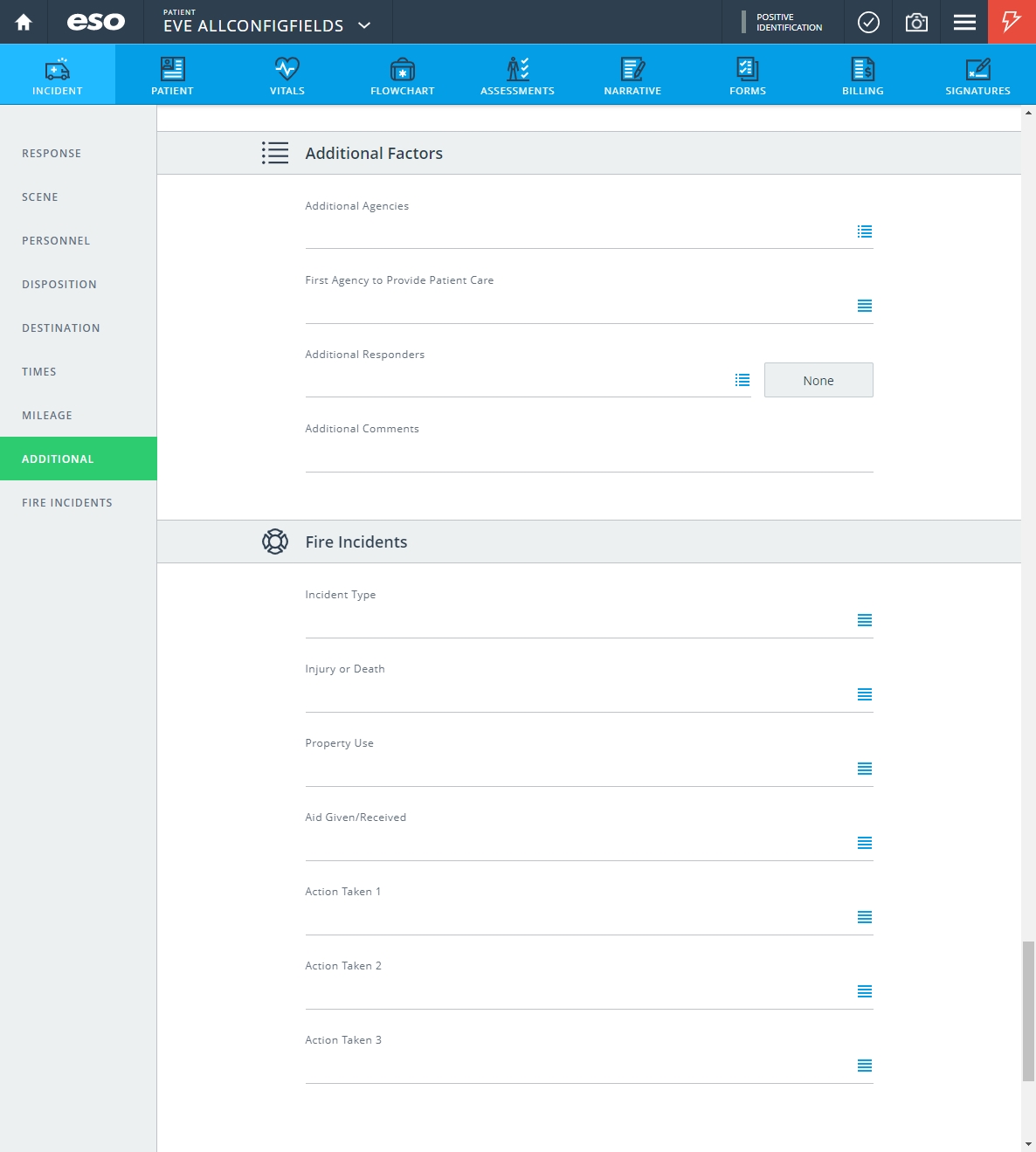Select Scene in the sidebar
This screenshot has height=1152, width=1036.
(79, 197)
